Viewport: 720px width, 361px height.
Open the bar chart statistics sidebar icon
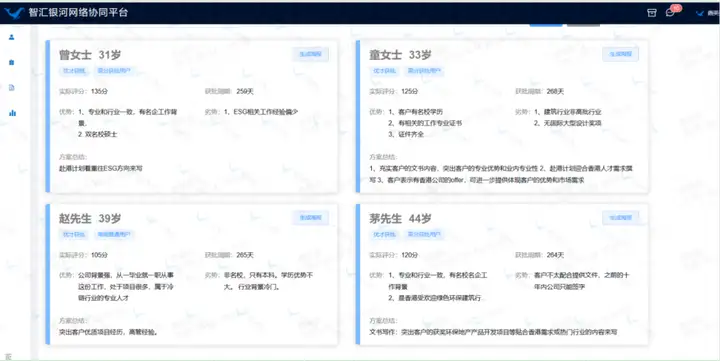click(12, 113)
